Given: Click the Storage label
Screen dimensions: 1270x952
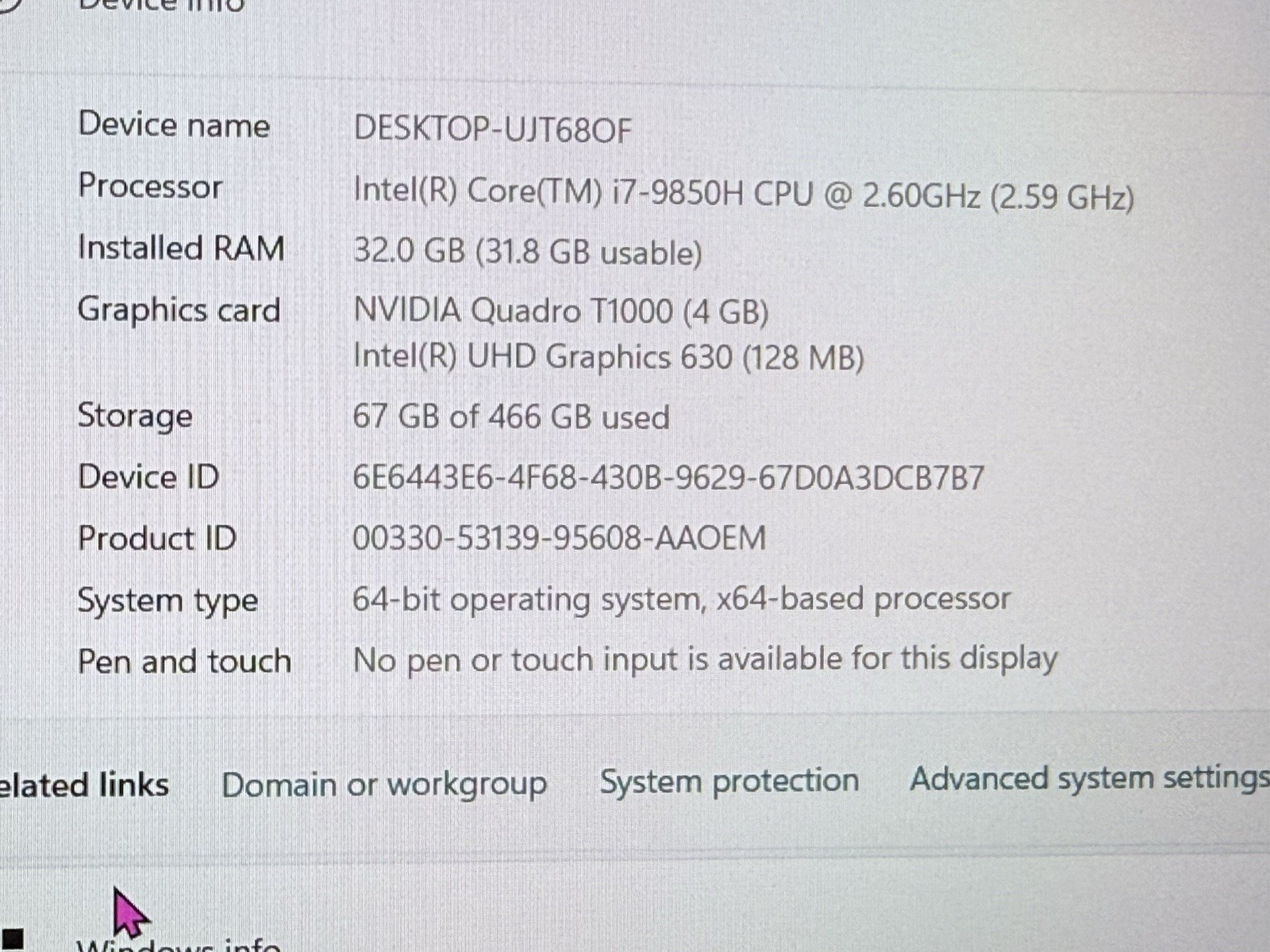Looking at the screenshot, I should [135, 416].
